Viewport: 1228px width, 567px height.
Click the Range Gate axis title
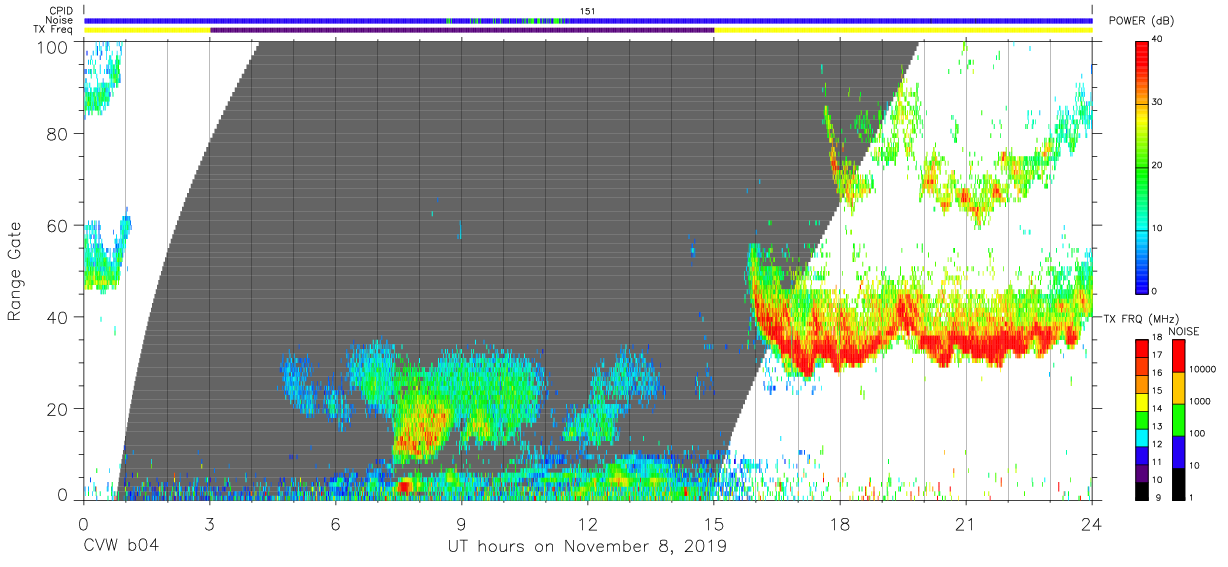(x=15, y=272)
